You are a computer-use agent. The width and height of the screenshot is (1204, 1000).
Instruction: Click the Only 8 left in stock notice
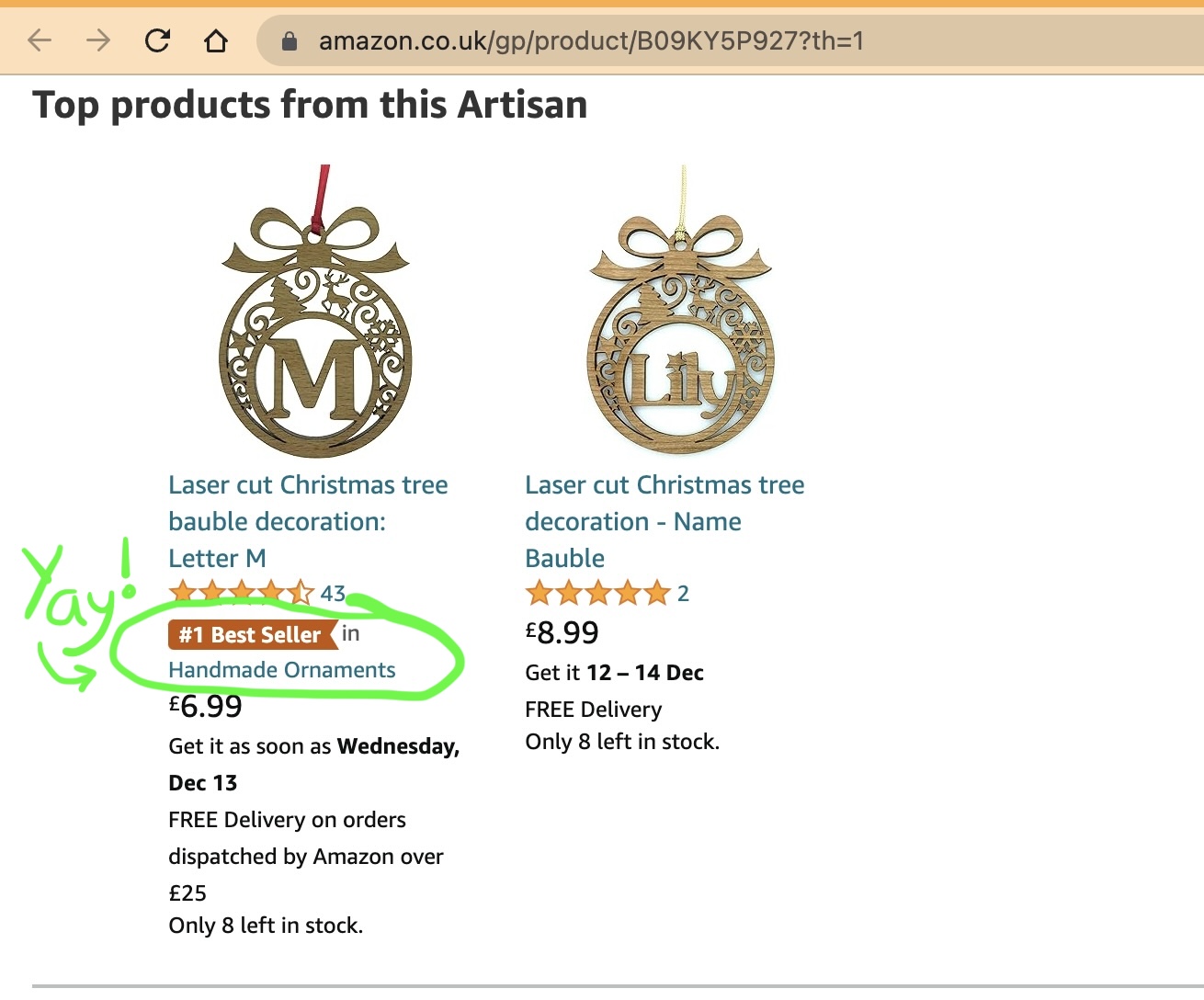pyautogui.click(x=266, y=926)
